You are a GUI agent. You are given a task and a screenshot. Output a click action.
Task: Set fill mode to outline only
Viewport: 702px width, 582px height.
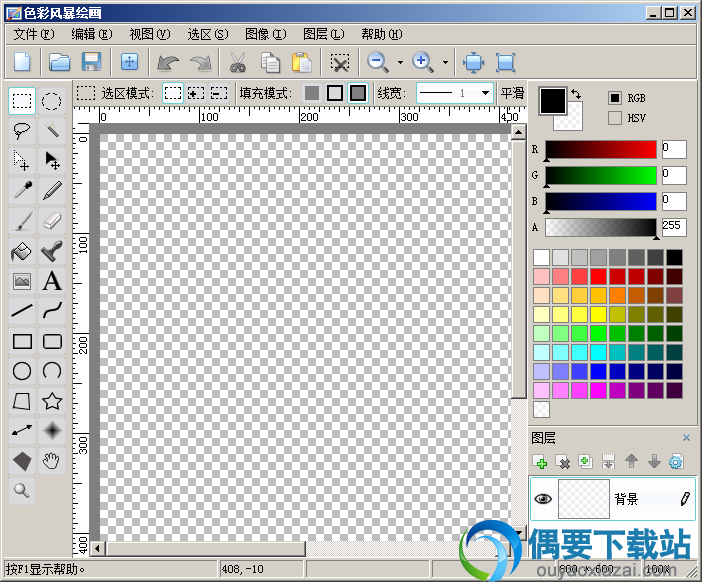click(335, 93)
